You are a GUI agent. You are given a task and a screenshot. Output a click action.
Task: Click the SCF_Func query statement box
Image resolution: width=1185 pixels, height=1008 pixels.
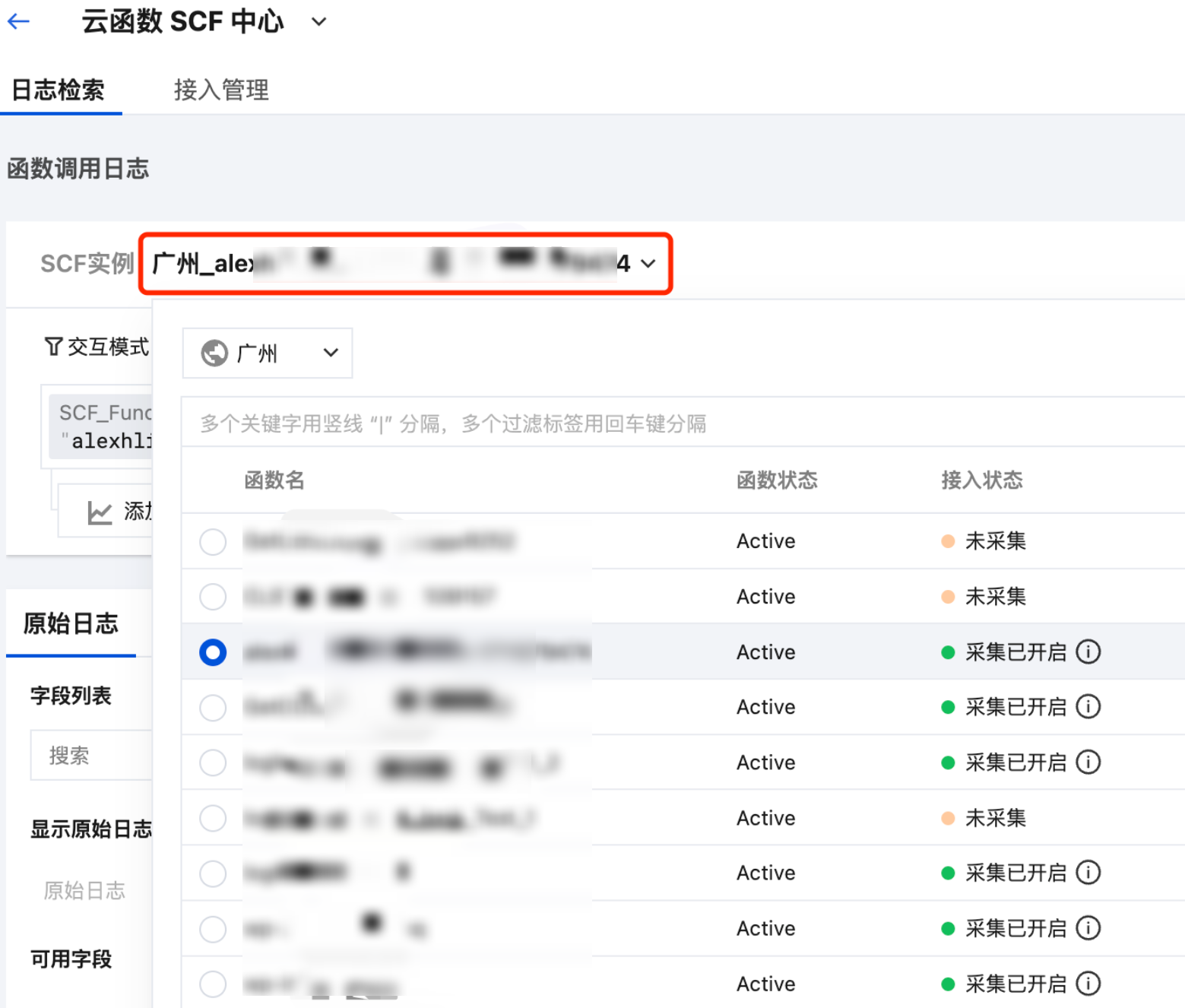[x=101, y=426]
